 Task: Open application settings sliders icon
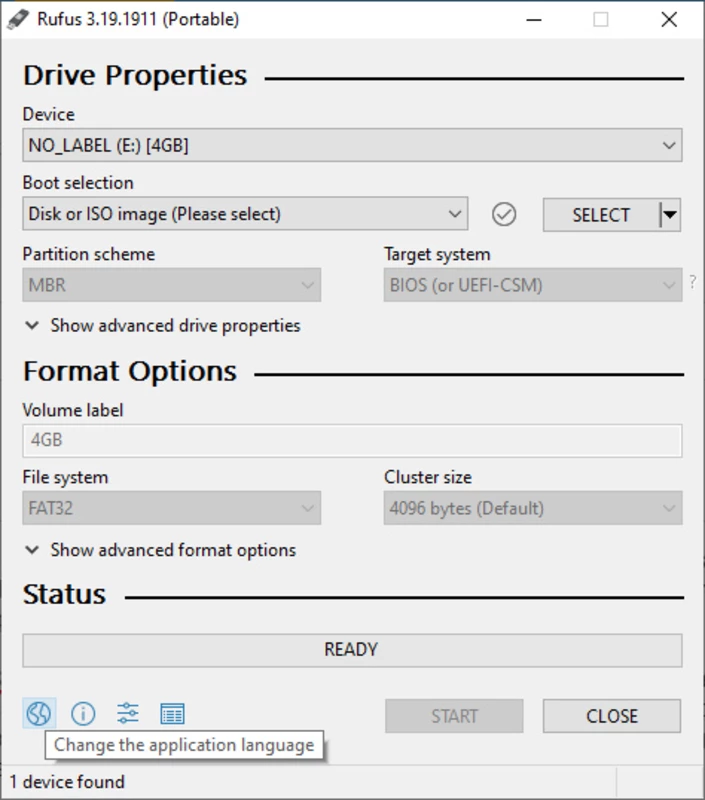point(128,713)
